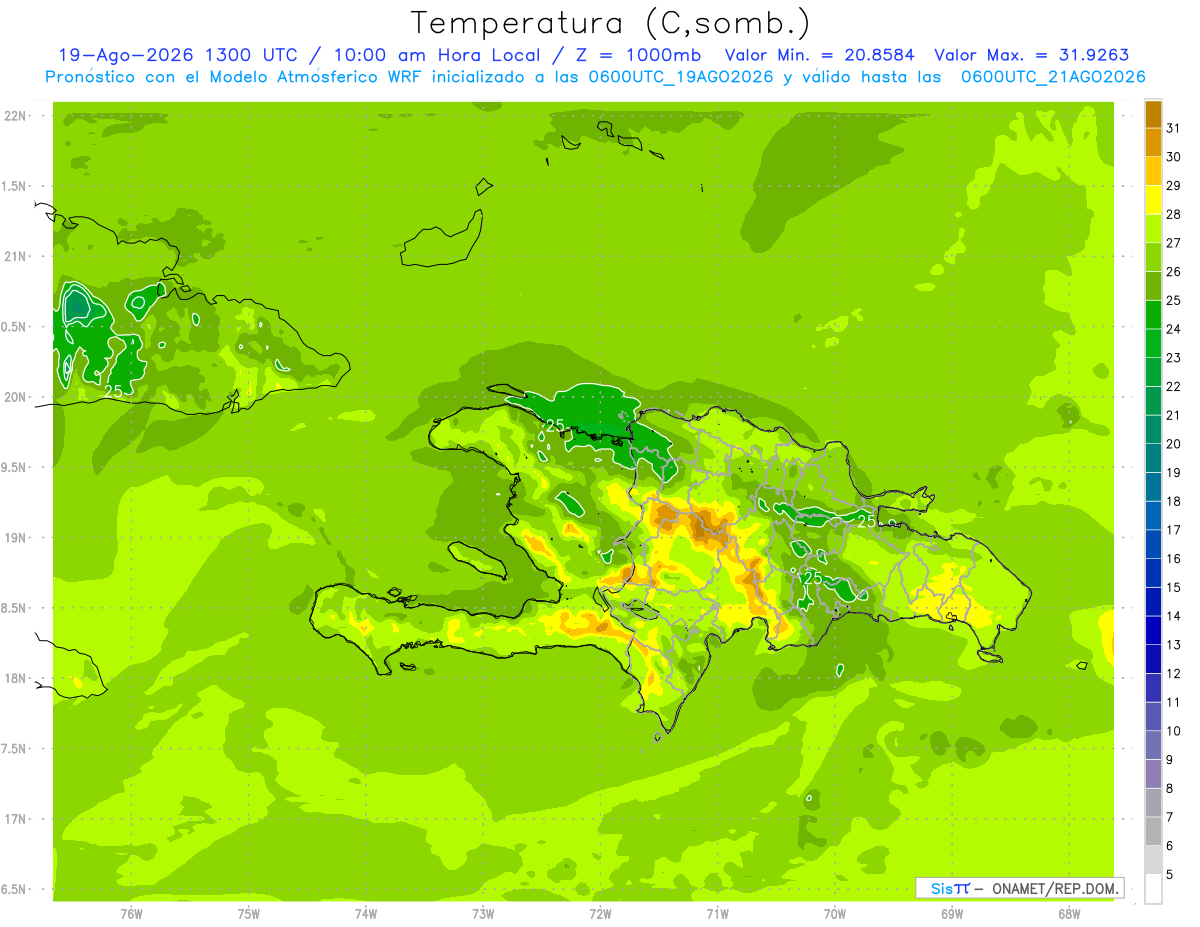This screenshot has width=1200, height=927.
Task: Click the '76W' longitude label
Action: pyautogui.click(x=131, y=913)
